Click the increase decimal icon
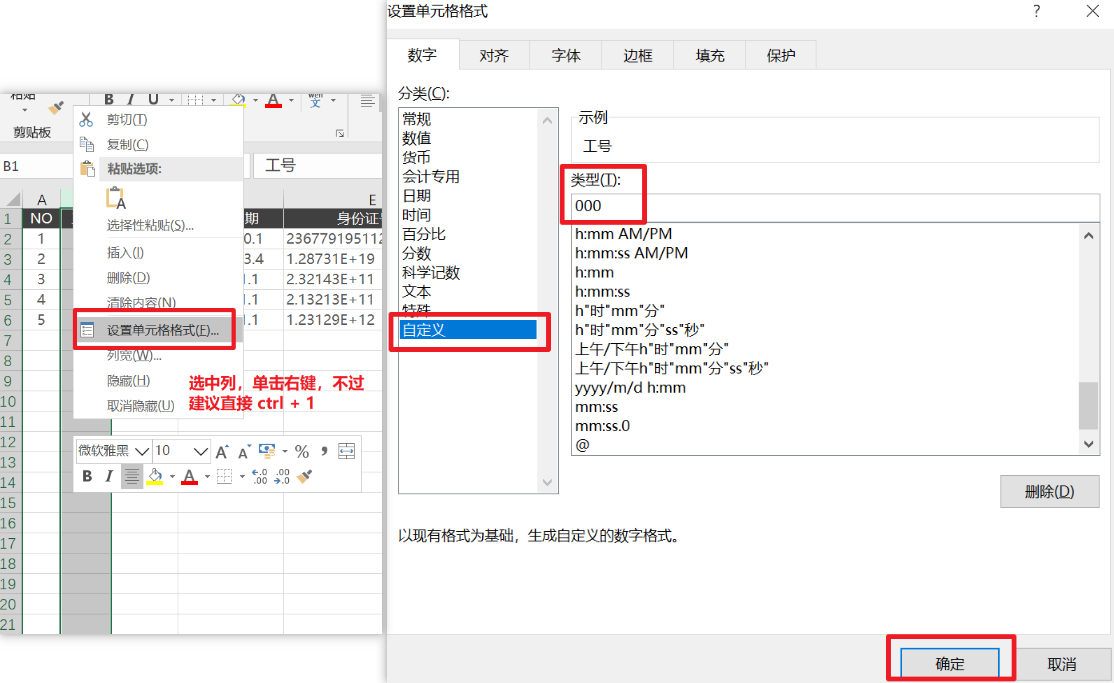Viewport: 1114px width, 683px height. [259, 476]
